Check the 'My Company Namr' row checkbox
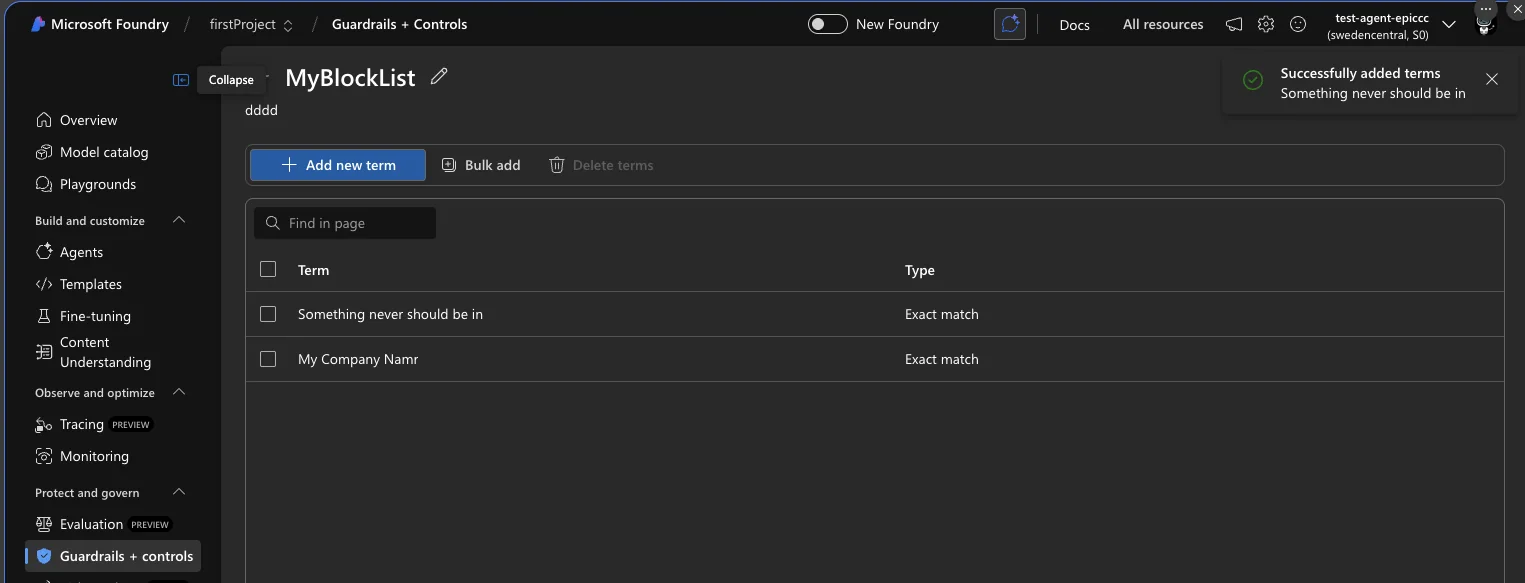This screenshot has height=583, width=1525. tap(268, 359)
